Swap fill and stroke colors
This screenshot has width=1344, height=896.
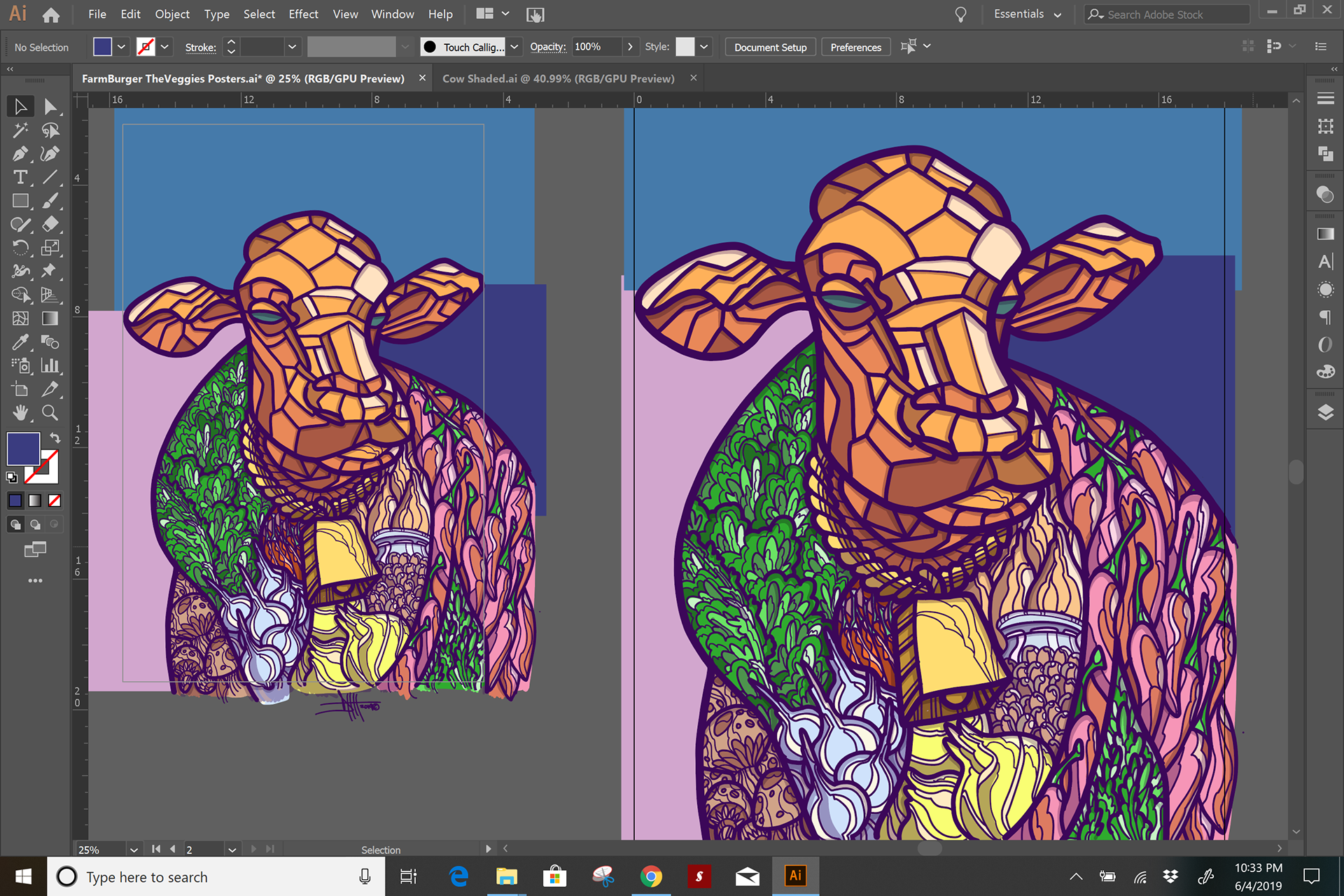click(55, 438)
